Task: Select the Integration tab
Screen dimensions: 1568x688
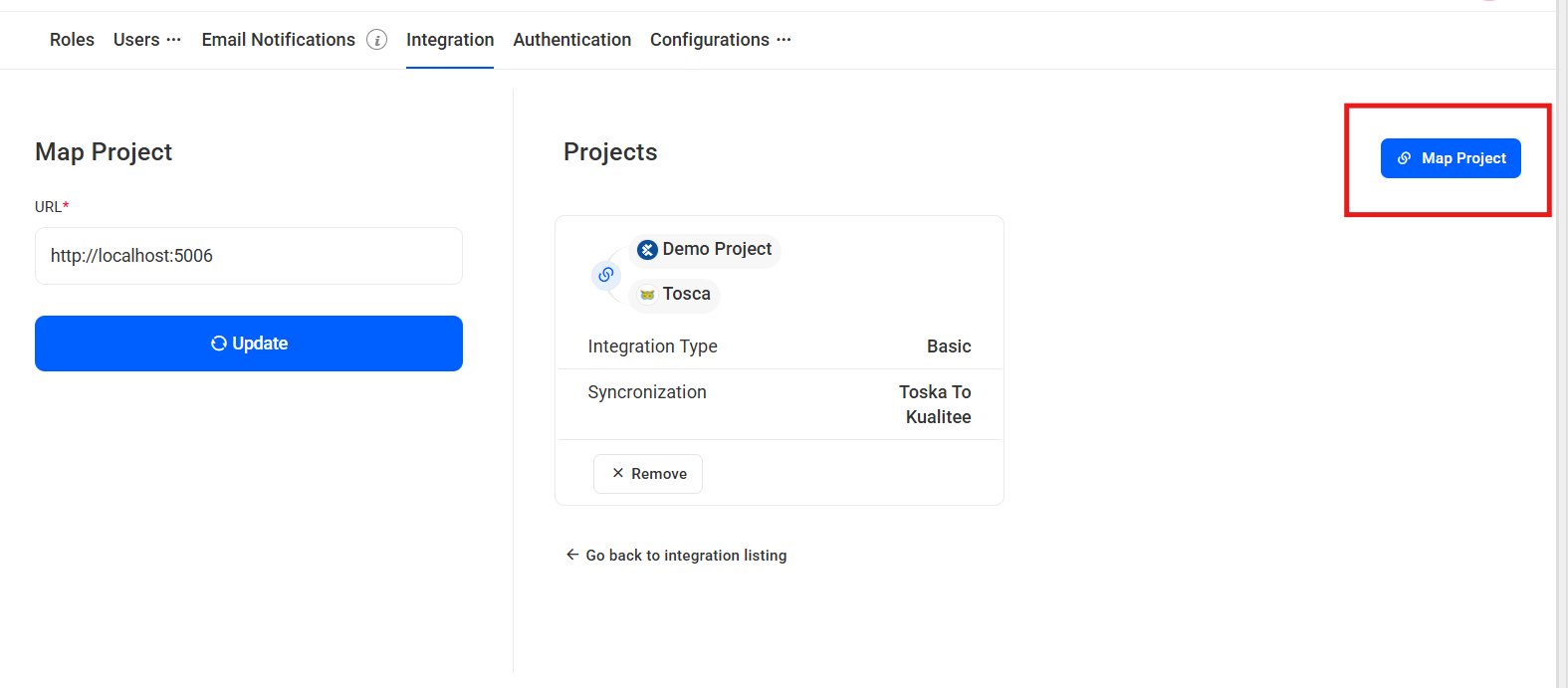Action: [450, 40]
